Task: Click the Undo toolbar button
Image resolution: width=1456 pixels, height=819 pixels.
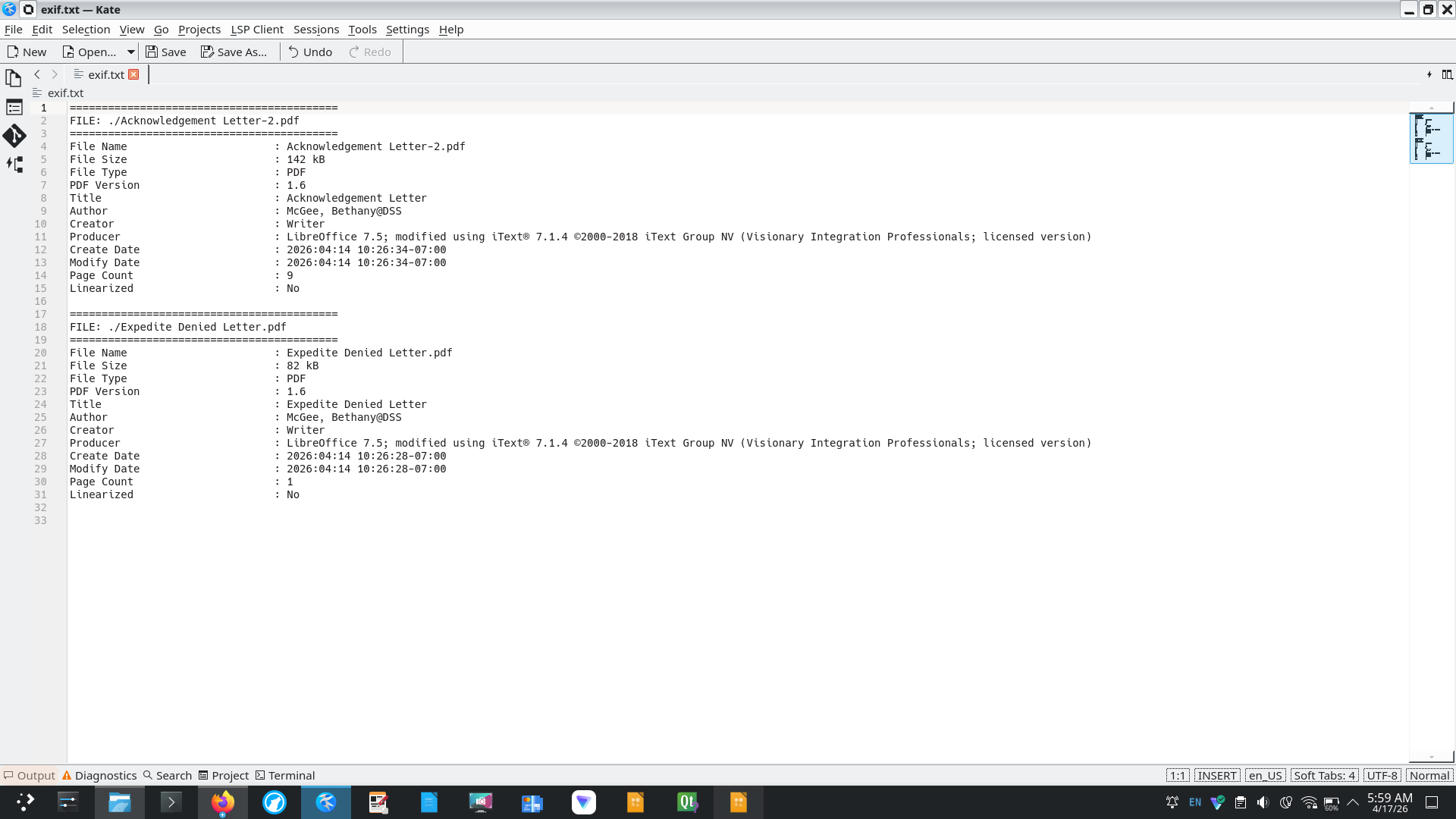Action: point(310,52)
